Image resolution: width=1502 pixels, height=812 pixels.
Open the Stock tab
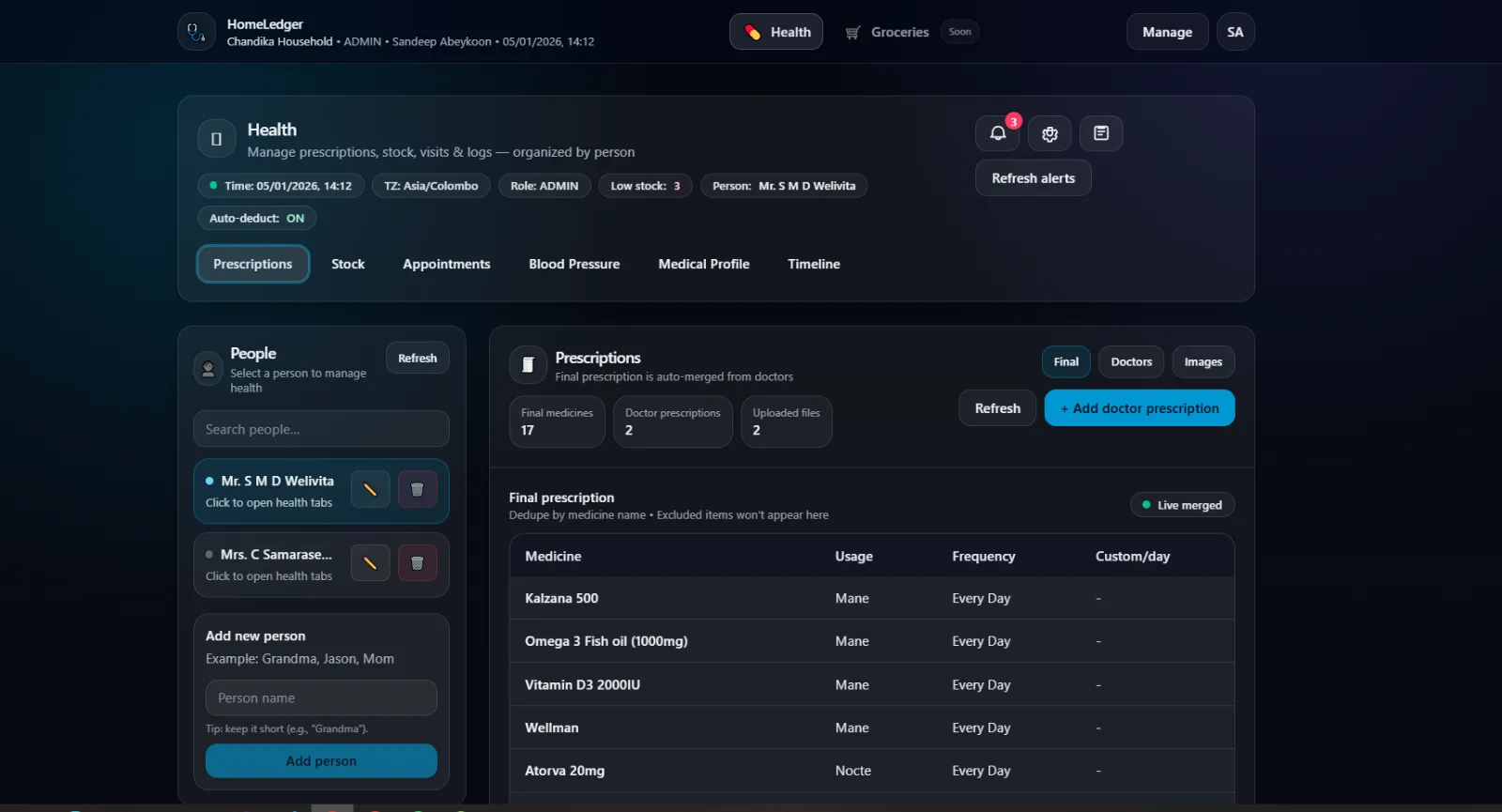pyautogui.click(x=347, y=264)
